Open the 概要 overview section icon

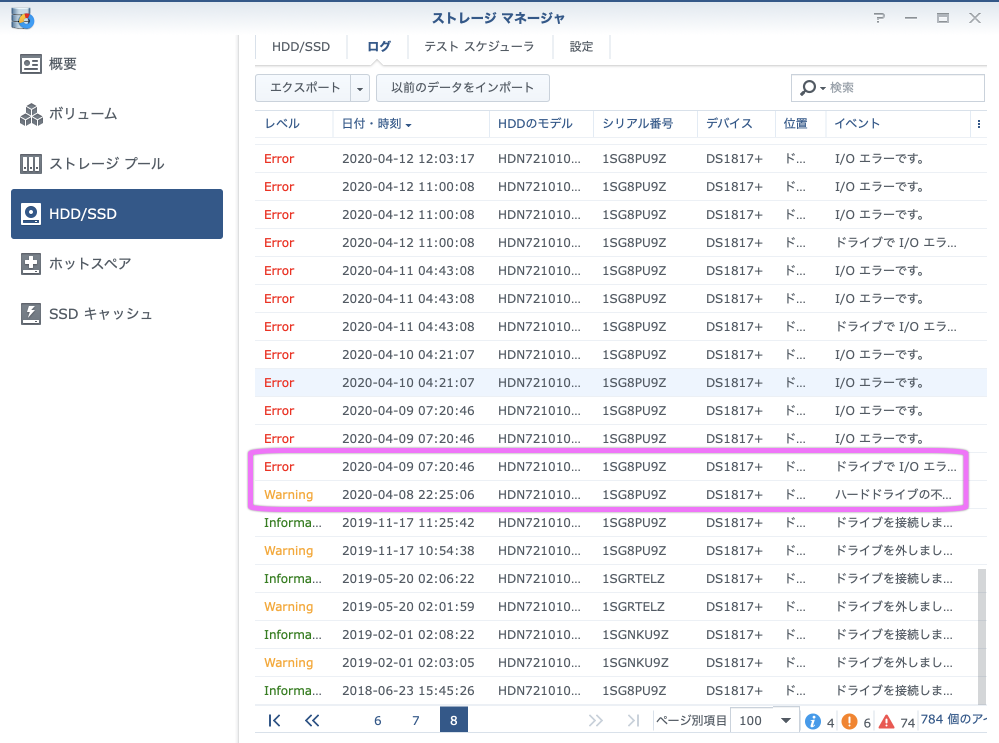31,64
